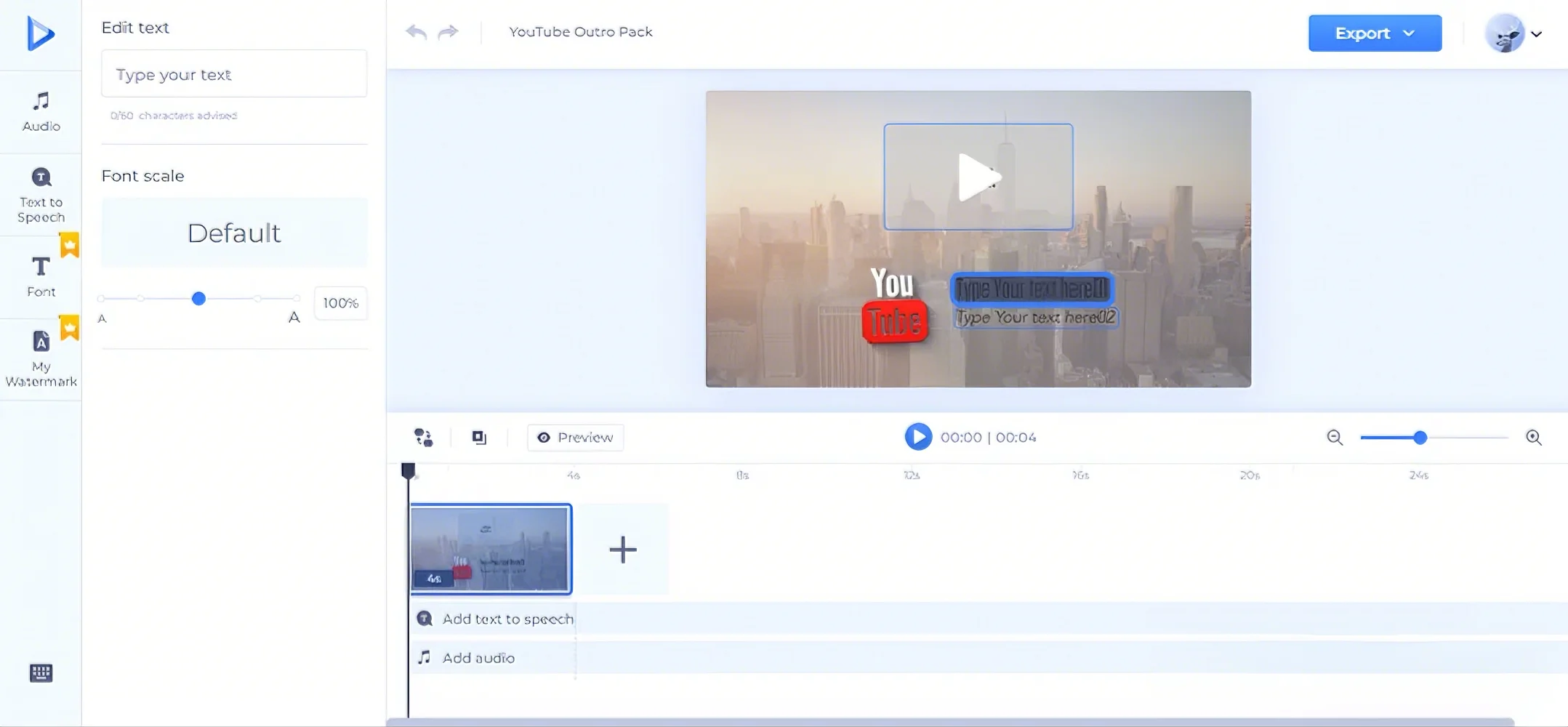
Task: Click the keyboard shortcuts icon
Action: point(41,673)
